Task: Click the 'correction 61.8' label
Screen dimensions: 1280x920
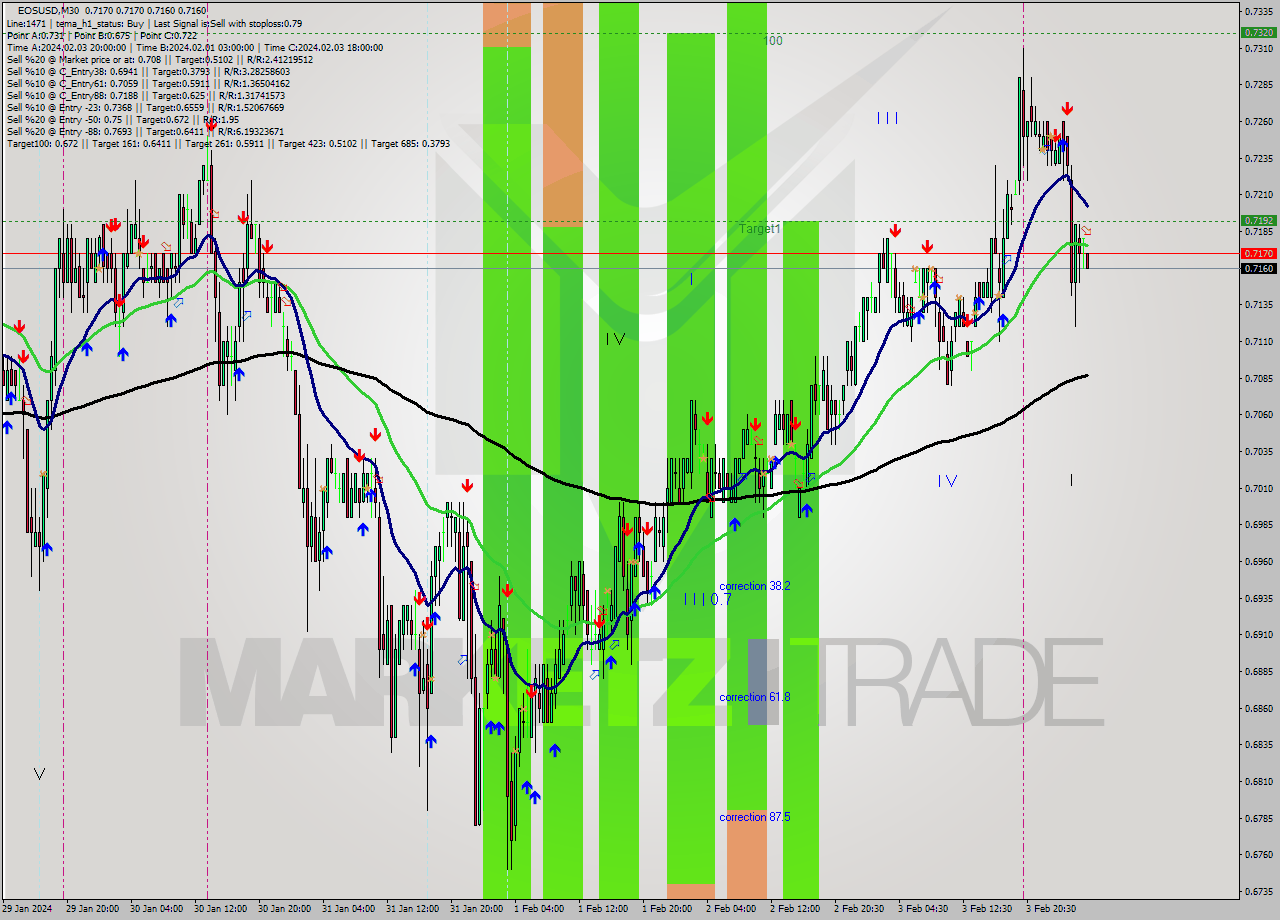Action: (755, 697)
